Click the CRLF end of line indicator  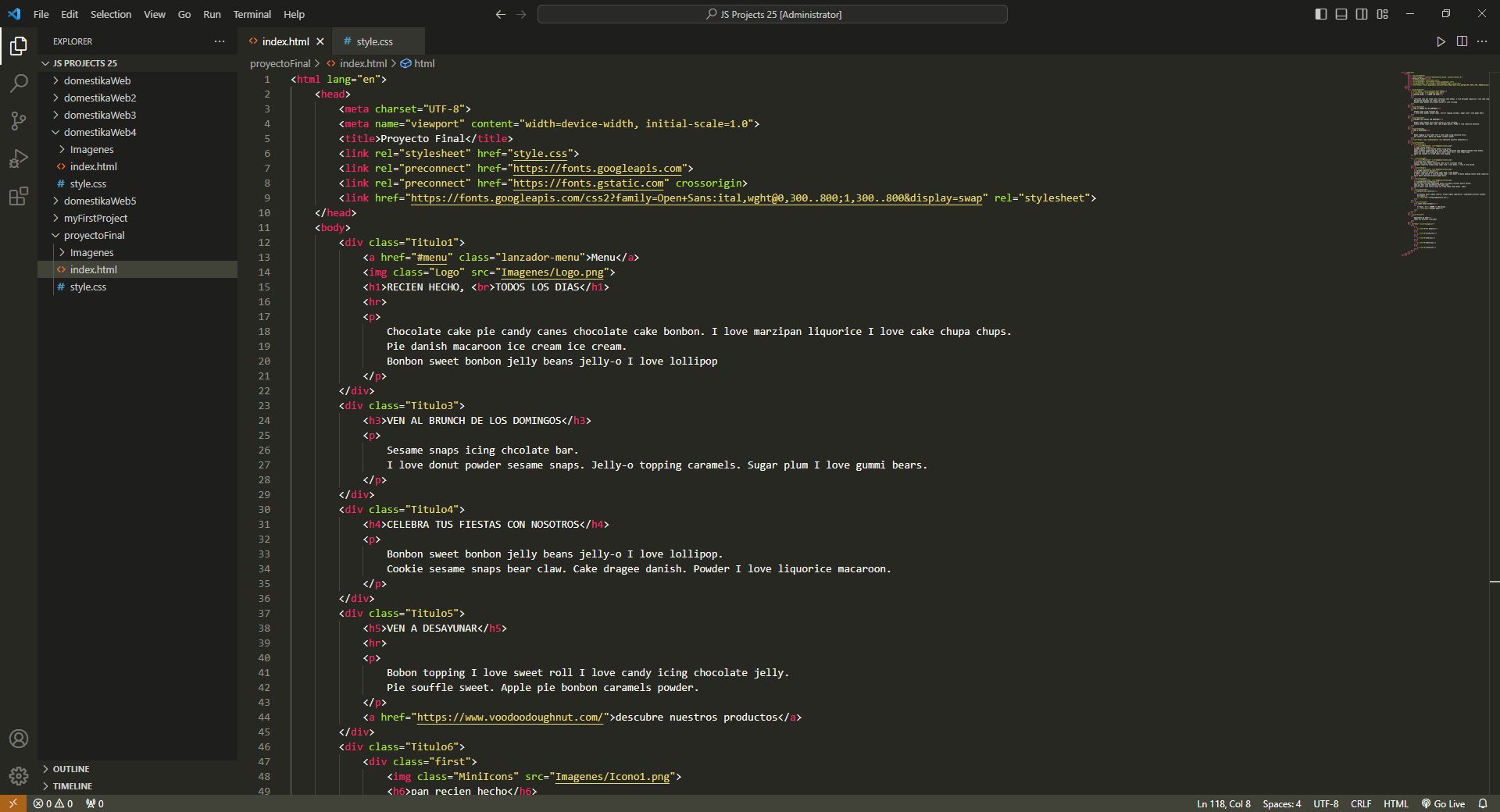(1361, 803)
